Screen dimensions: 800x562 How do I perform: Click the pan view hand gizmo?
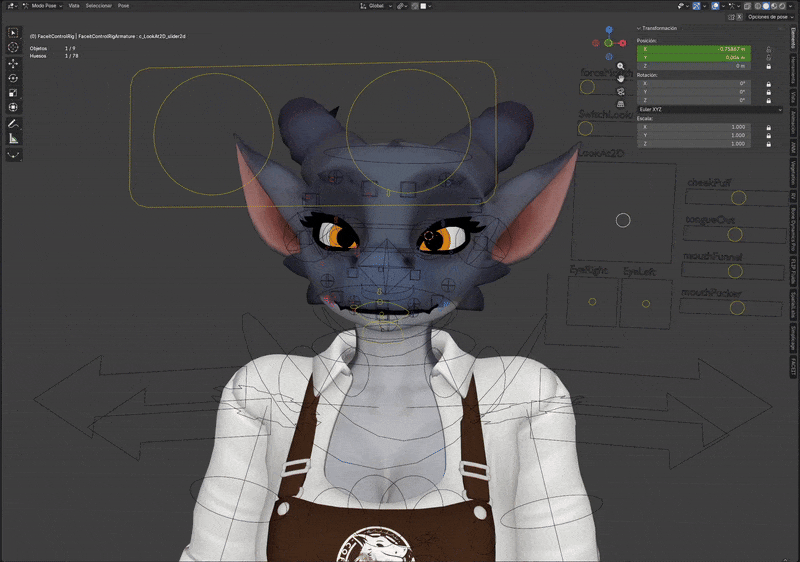[x=620, y=78]
